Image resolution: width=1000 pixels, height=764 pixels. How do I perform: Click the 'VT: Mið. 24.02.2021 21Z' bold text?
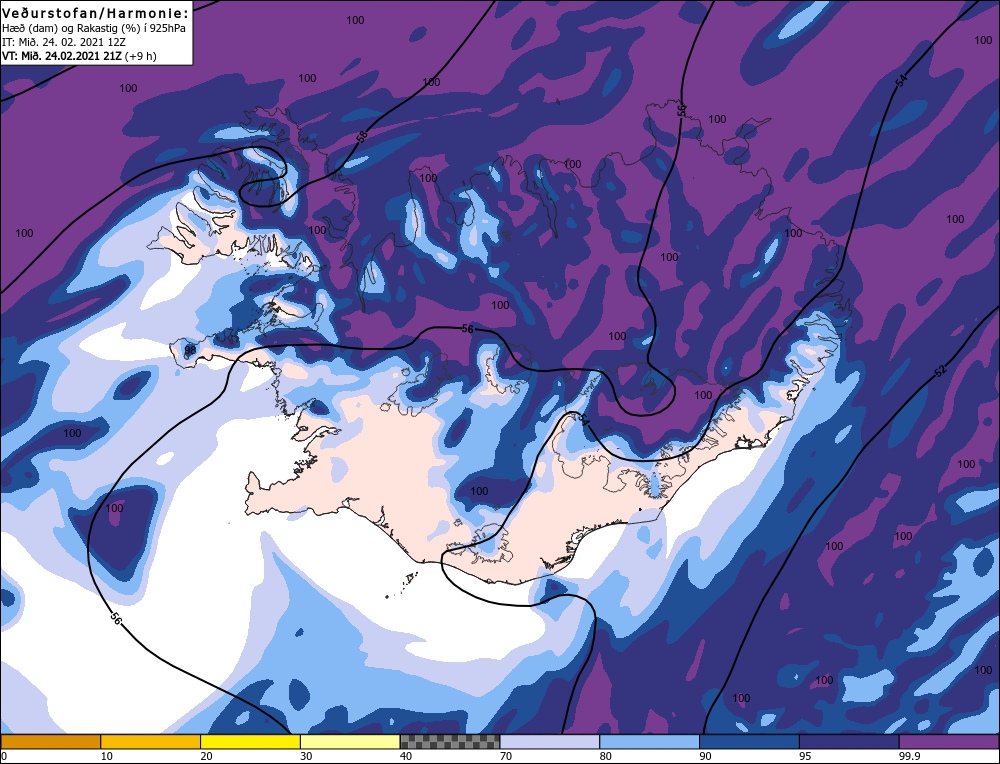coord(62,56)
